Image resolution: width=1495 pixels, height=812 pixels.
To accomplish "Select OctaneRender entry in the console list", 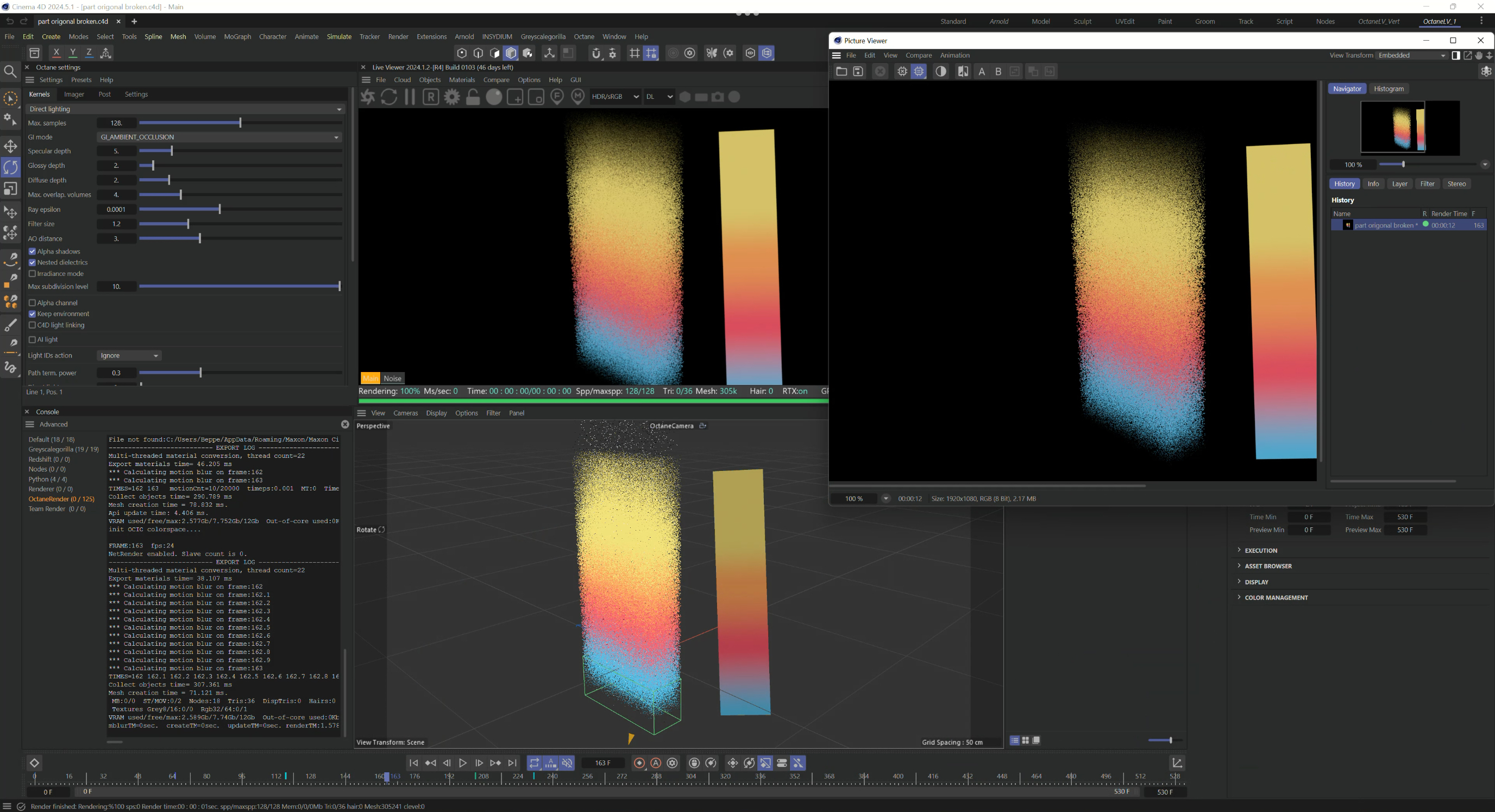I will 61,499.
